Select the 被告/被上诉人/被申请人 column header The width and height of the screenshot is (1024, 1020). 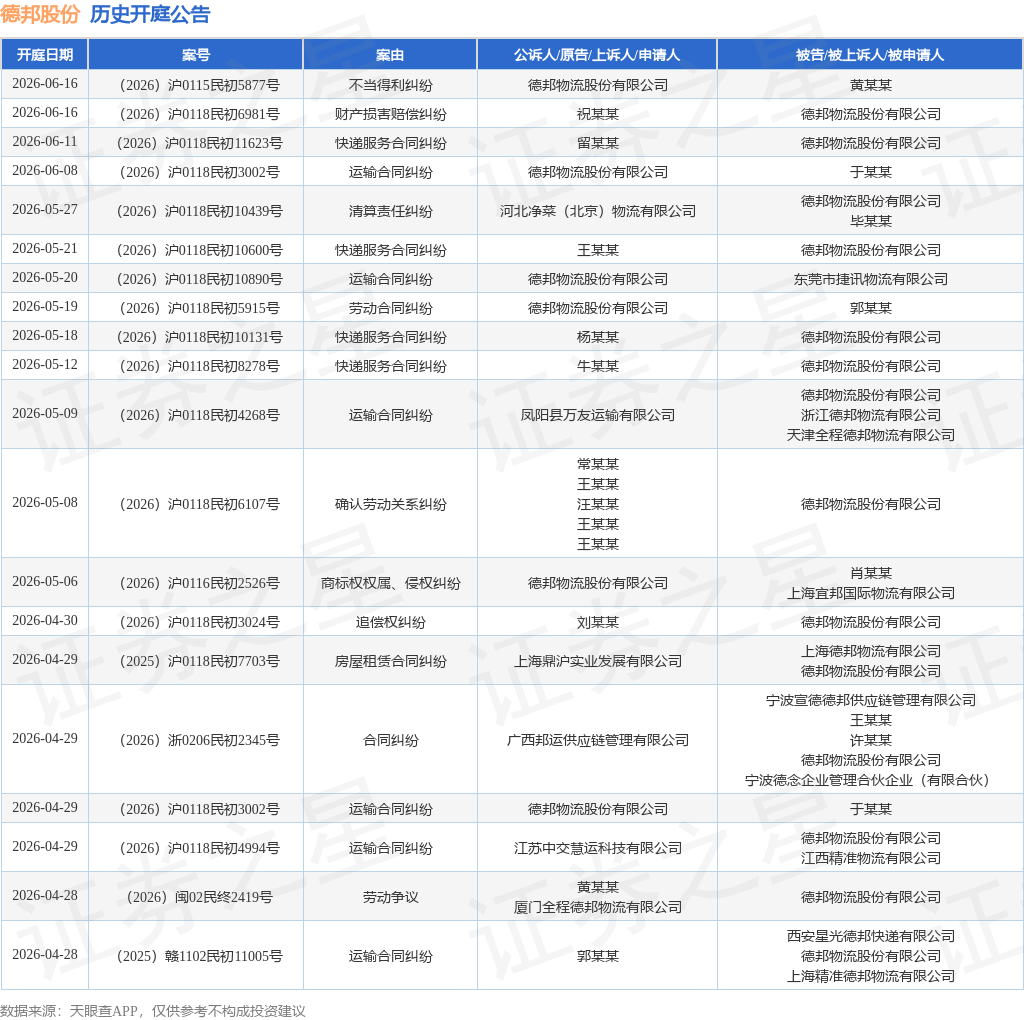[x=870, y=55]
